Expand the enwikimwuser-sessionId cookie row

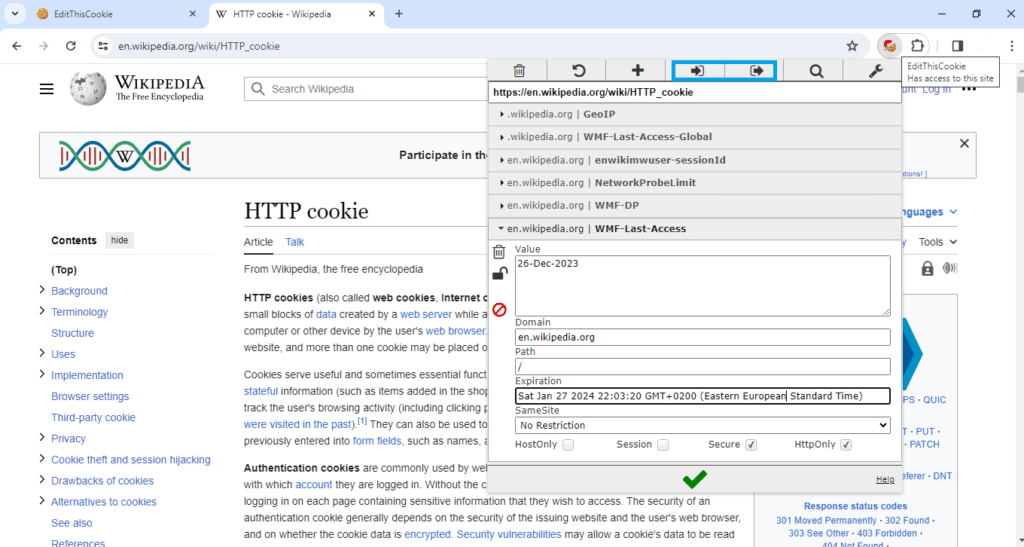(x=695, y=160)
